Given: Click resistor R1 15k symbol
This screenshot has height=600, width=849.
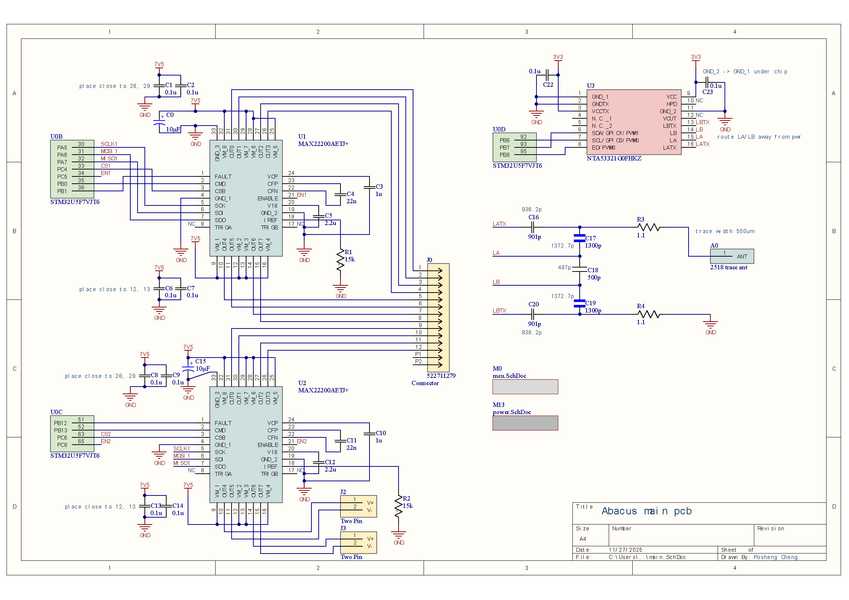Looking at the screenshot, I should (x=340, y=259).
